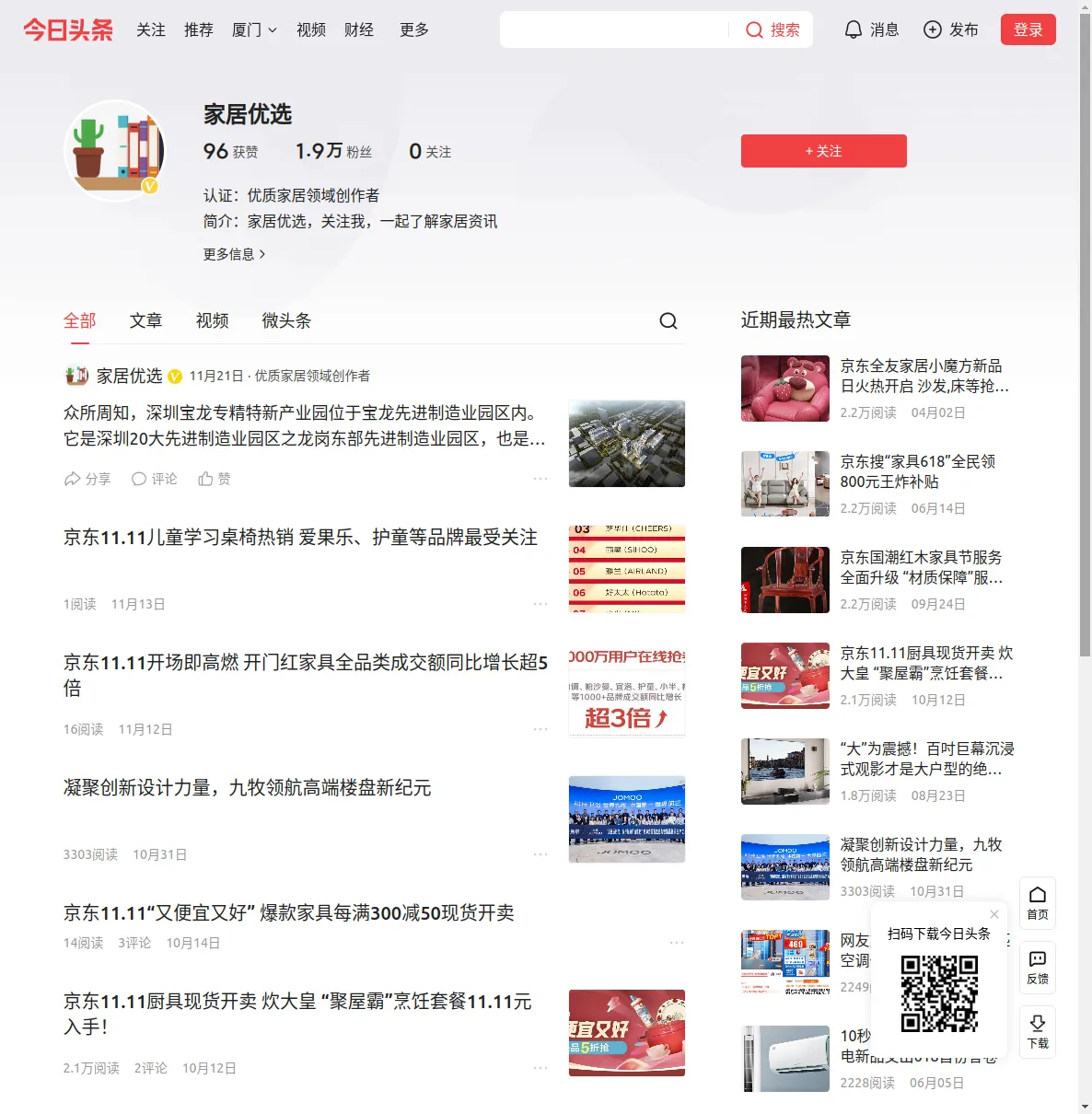Viewport: 1092px width, 1114px height.
Task: Select the 全部 content tab
Action: (x=80, y=320)
